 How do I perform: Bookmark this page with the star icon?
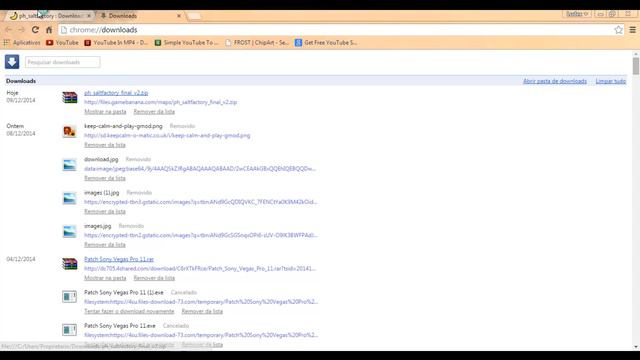coord(618,30)
